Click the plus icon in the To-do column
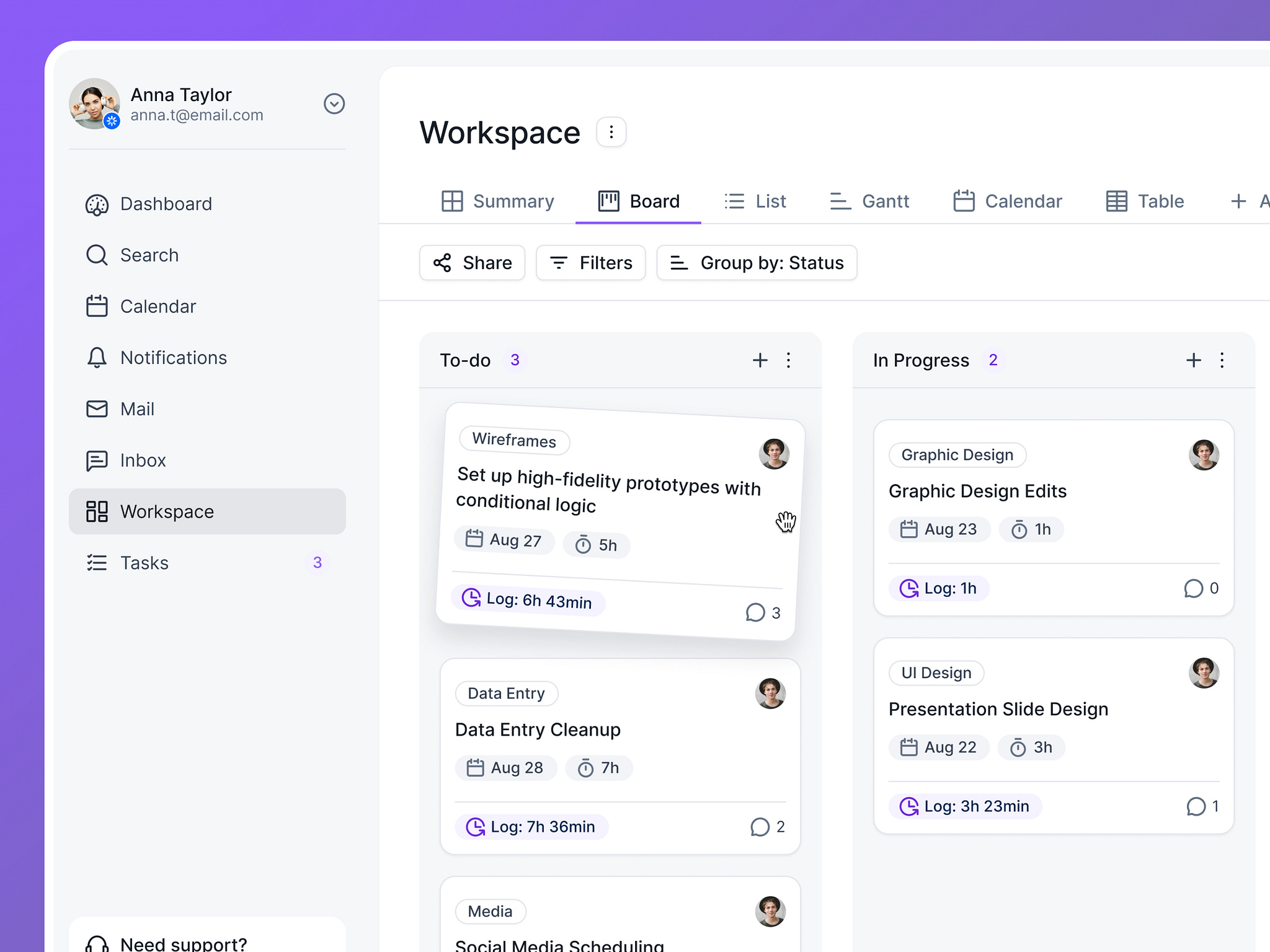The height and width of the screenshot is (952, 1270). click(x=760, y=360)
